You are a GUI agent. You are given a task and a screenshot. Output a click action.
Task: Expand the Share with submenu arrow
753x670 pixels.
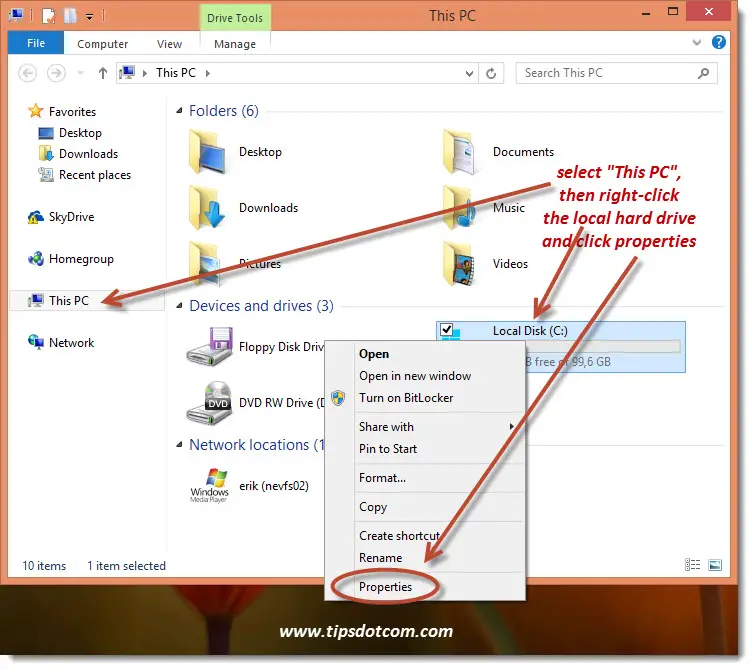click(512, 426)
